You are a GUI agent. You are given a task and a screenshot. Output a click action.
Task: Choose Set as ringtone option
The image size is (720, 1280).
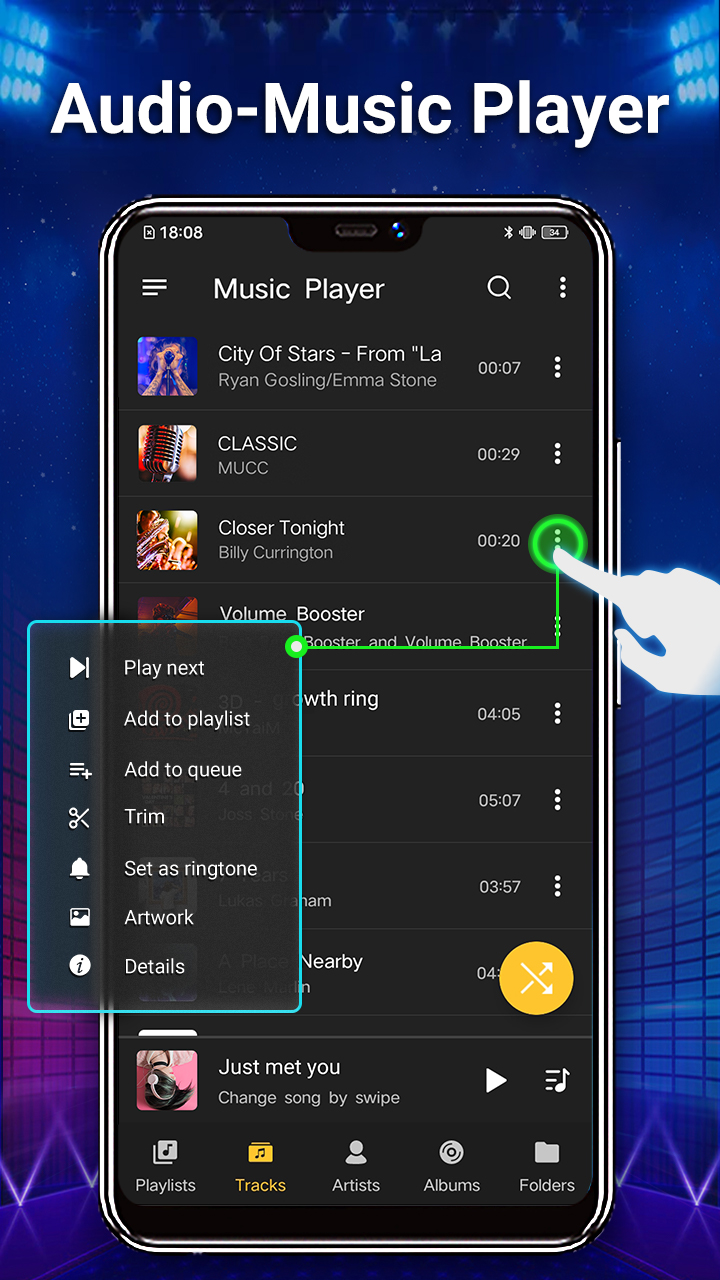click(190, 869)
